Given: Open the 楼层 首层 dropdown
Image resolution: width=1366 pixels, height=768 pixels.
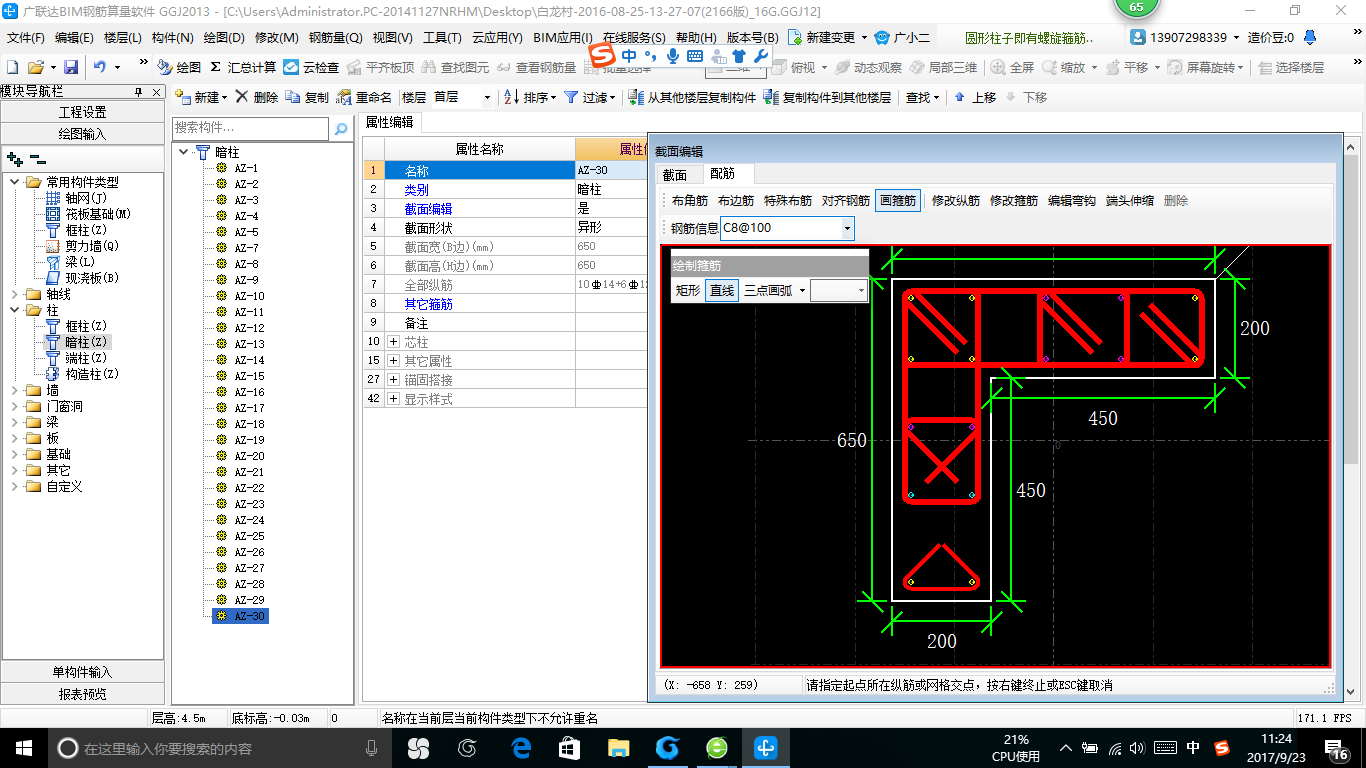Looking at the screenshot, I should pos(487,97).
